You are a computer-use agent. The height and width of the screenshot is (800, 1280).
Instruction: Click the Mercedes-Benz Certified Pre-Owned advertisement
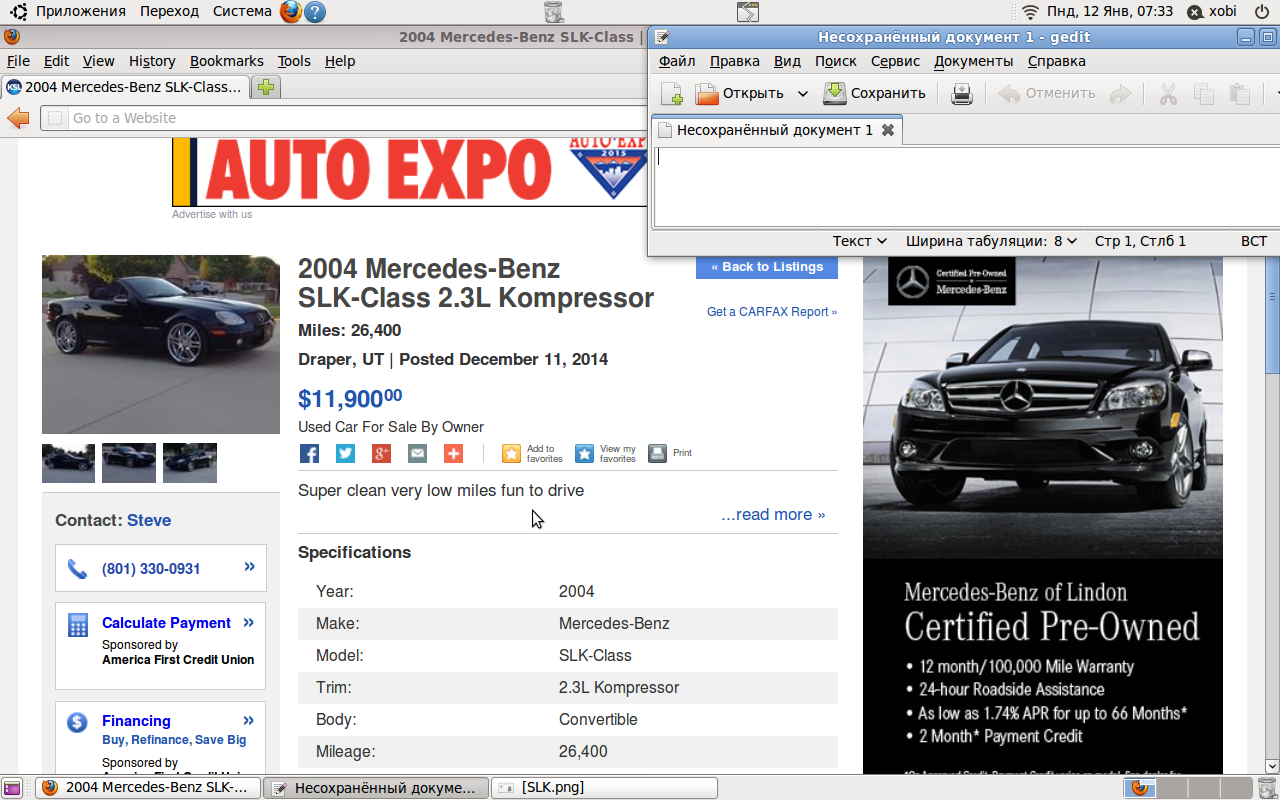(1043, 515)
